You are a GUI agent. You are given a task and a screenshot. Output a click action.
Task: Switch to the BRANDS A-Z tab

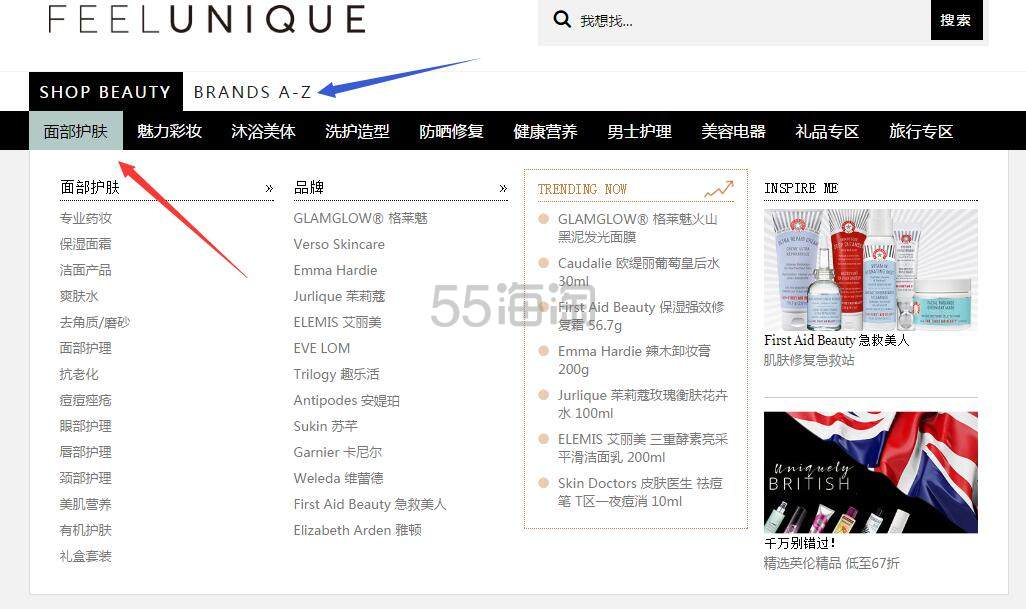click(252, 92)
